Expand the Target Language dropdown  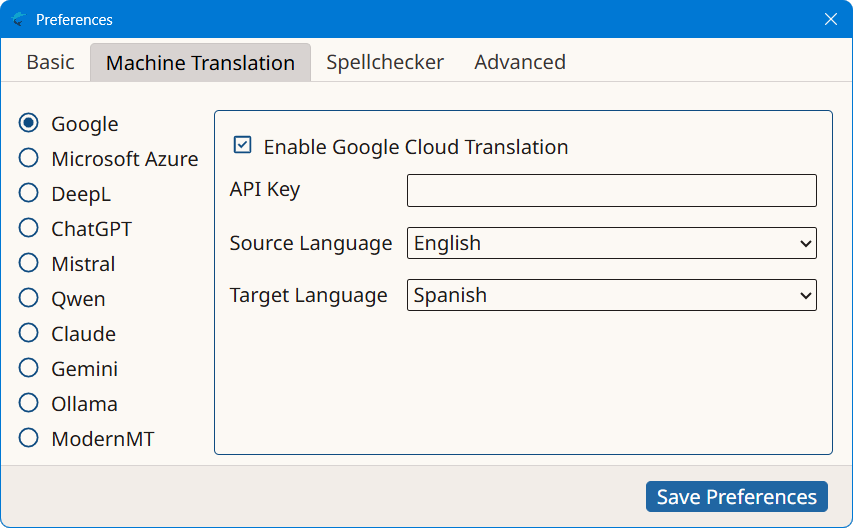[611, 295]
